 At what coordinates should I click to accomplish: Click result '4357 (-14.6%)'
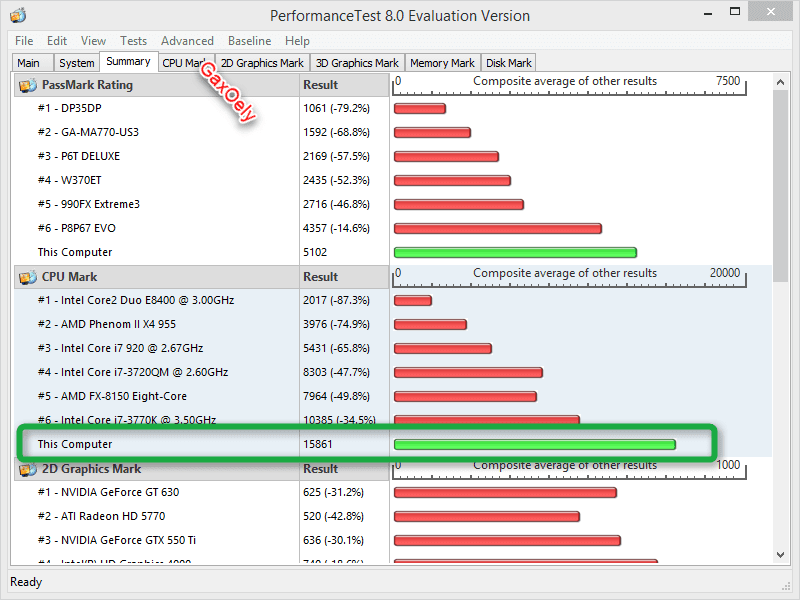tap(336, 228)
